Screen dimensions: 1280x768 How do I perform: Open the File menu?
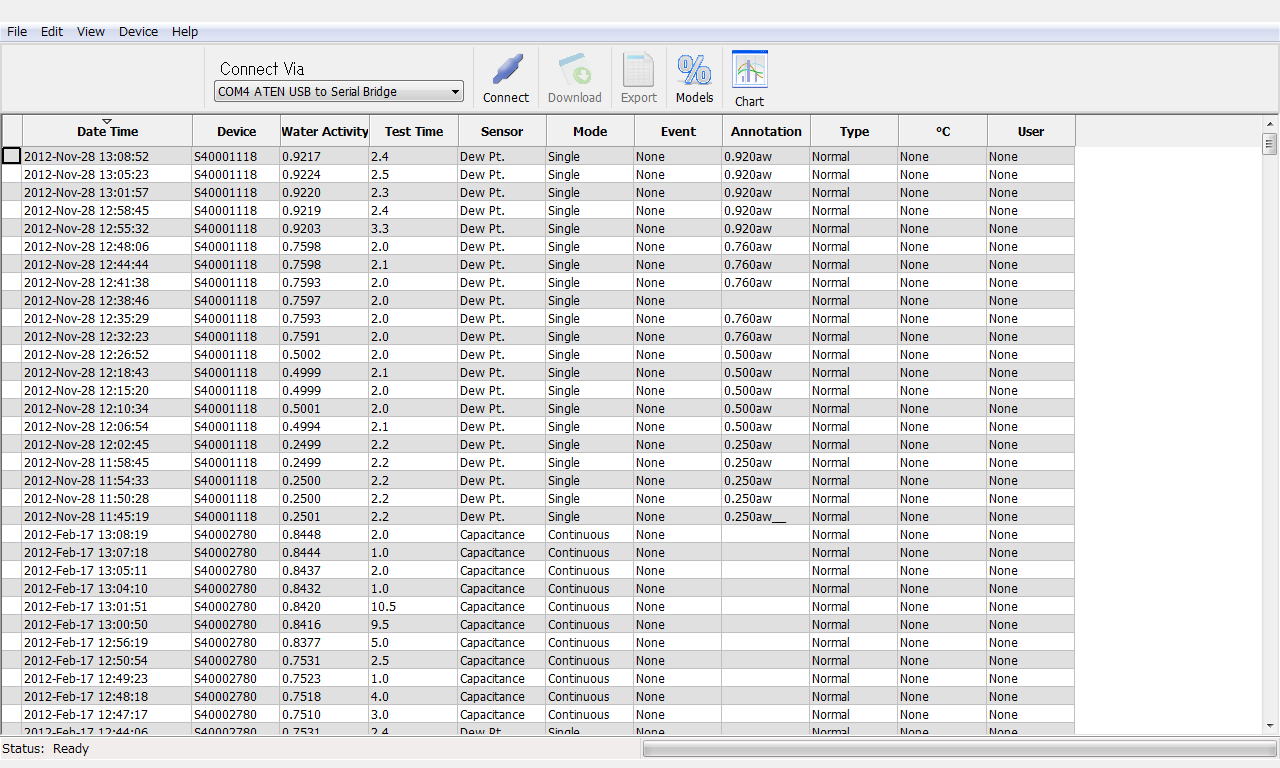coord(17,32)
